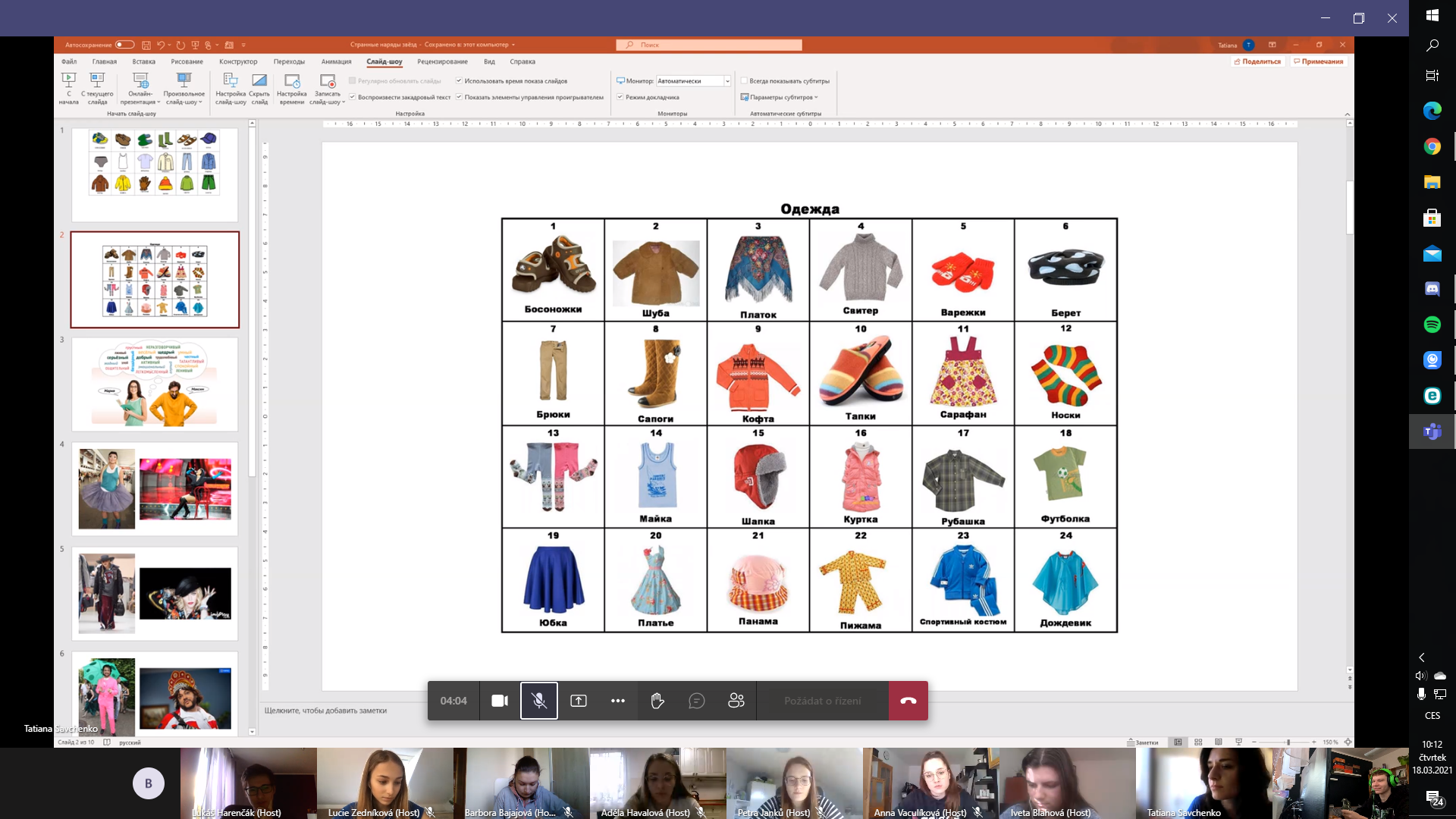This screenshot has width=1456, height=819.
Task: Toggle the Автосохранение autosave switch
Action: click(x=125, y=45)
